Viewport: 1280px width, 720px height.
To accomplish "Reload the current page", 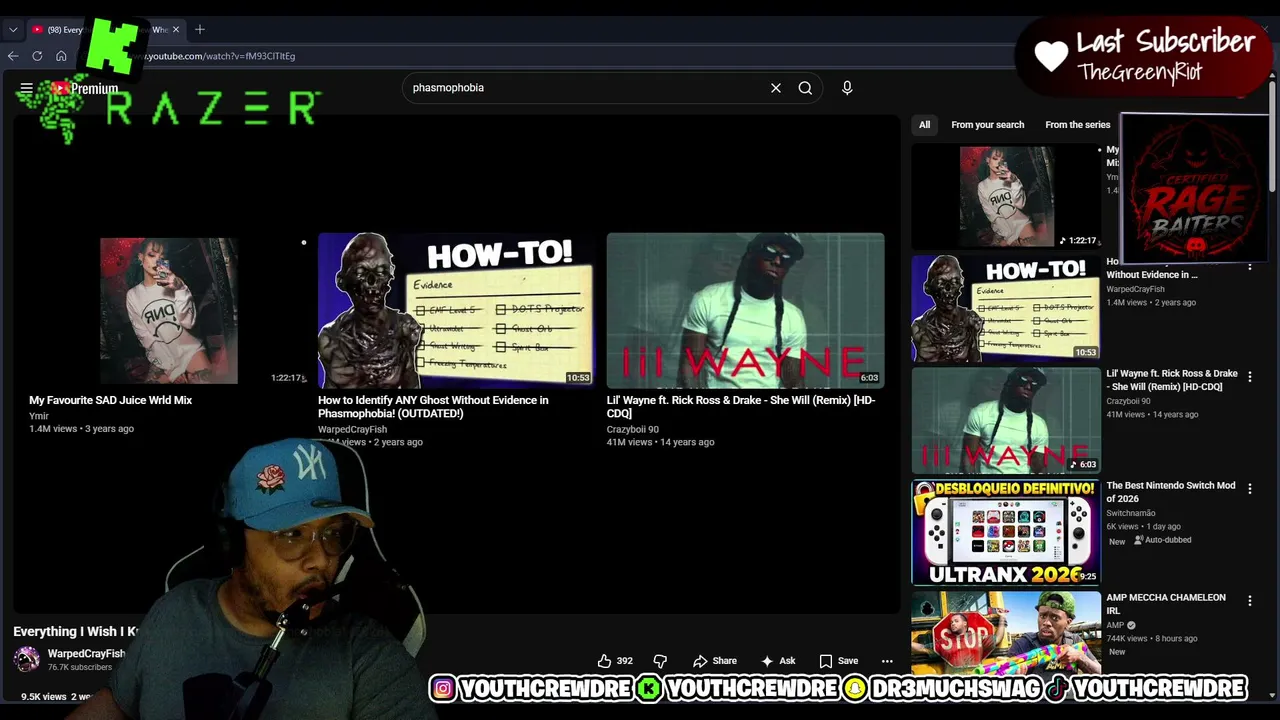I will [37, 56].
